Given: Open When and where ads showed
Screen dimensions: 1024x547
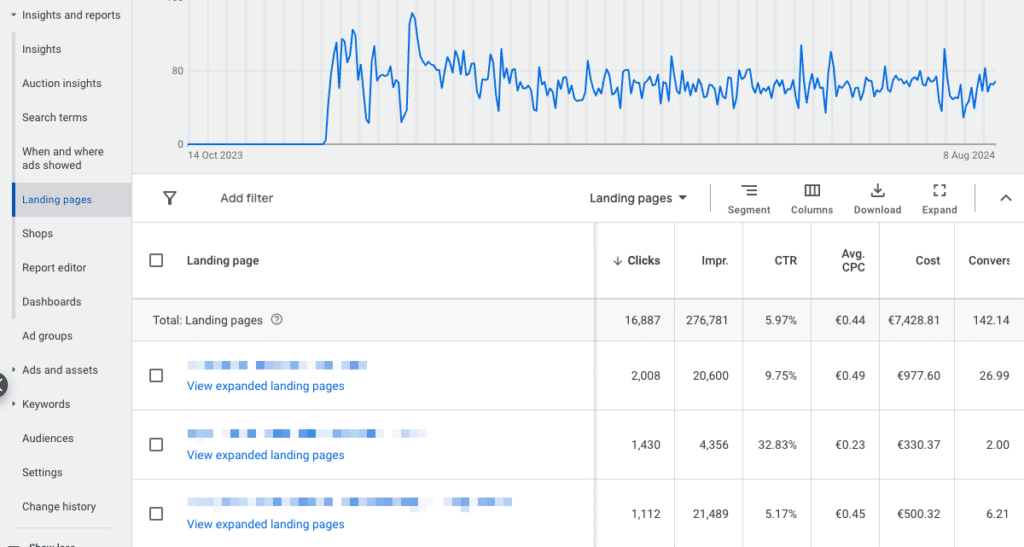Looking at the screenshot, I should tap(63, 158).
